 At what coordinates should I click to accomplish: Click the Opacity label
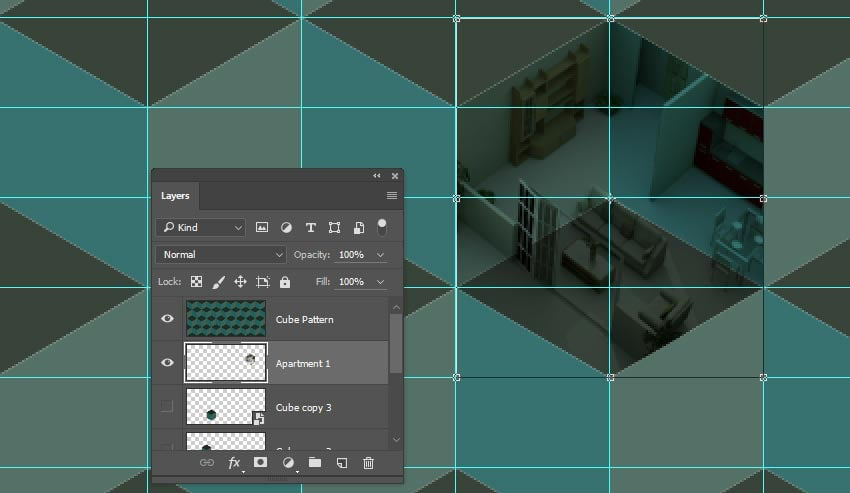(312, 254)
